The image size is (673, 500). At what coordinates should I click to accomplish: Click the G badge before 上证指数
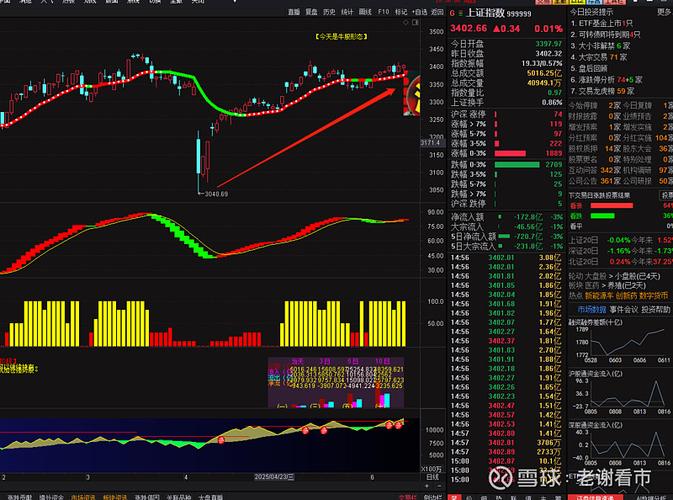click(x=452, y=14)
